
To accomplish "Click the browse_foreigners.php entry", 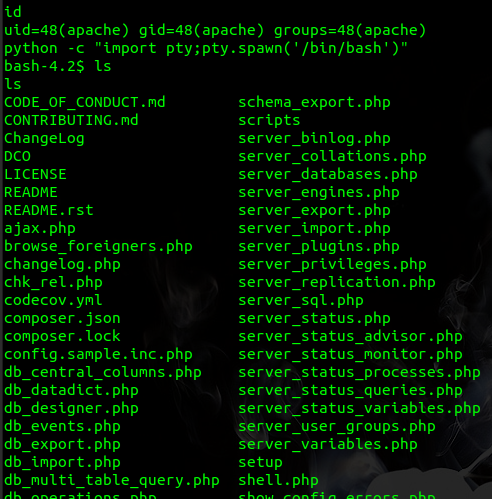I will pos(98,247).
